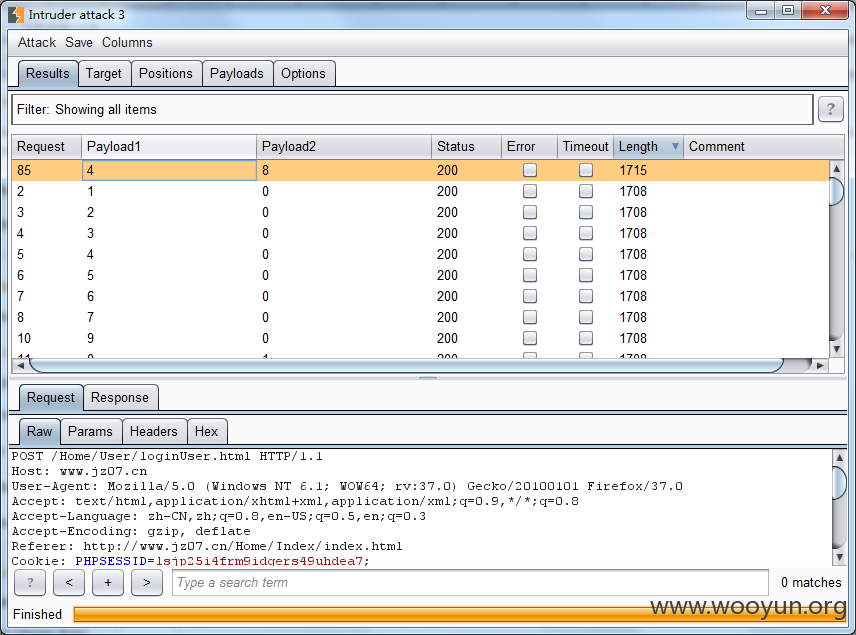Image resolution: width=856 pixels, height=635 pixels.
Task: Switch to the Hex view tab
Action: coord(206,431)
